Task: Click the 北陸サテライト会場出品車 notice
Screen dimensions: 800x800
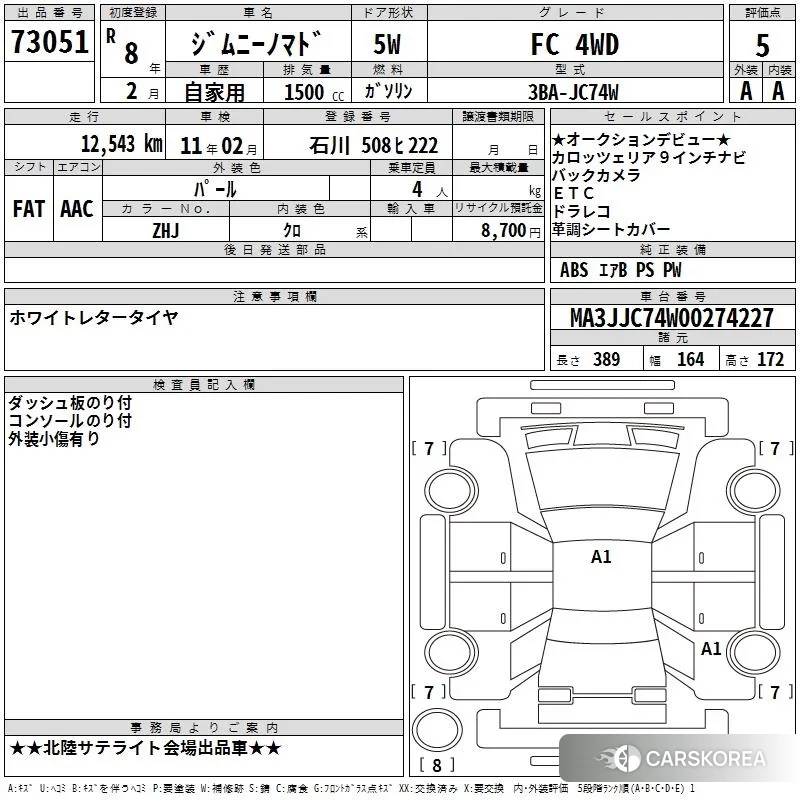Action: pos(145,748)
